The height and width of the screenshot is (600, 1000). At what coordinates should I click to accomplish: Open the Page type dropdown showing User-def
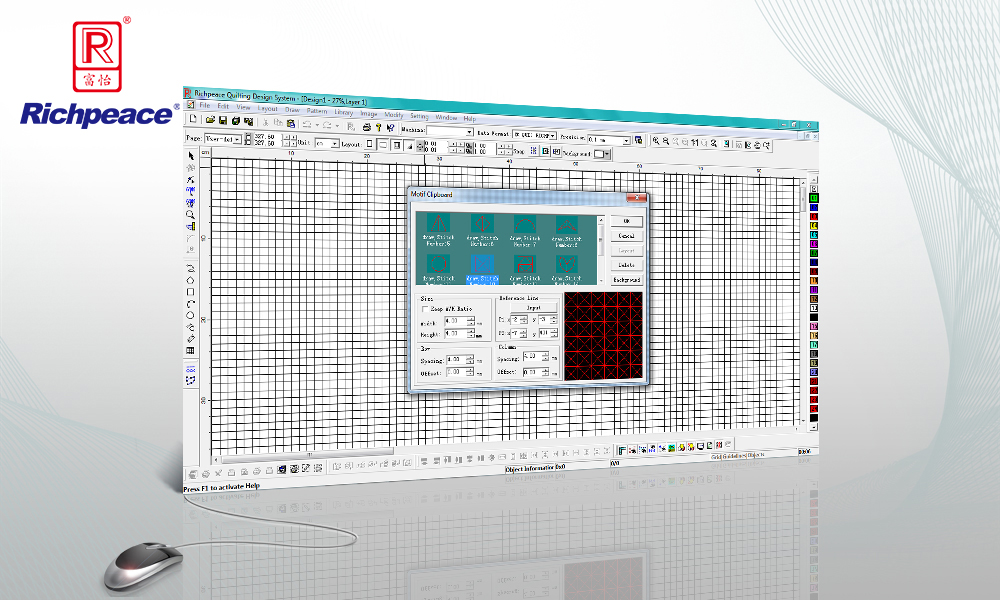pyautogui.click(x=238, y=141)
